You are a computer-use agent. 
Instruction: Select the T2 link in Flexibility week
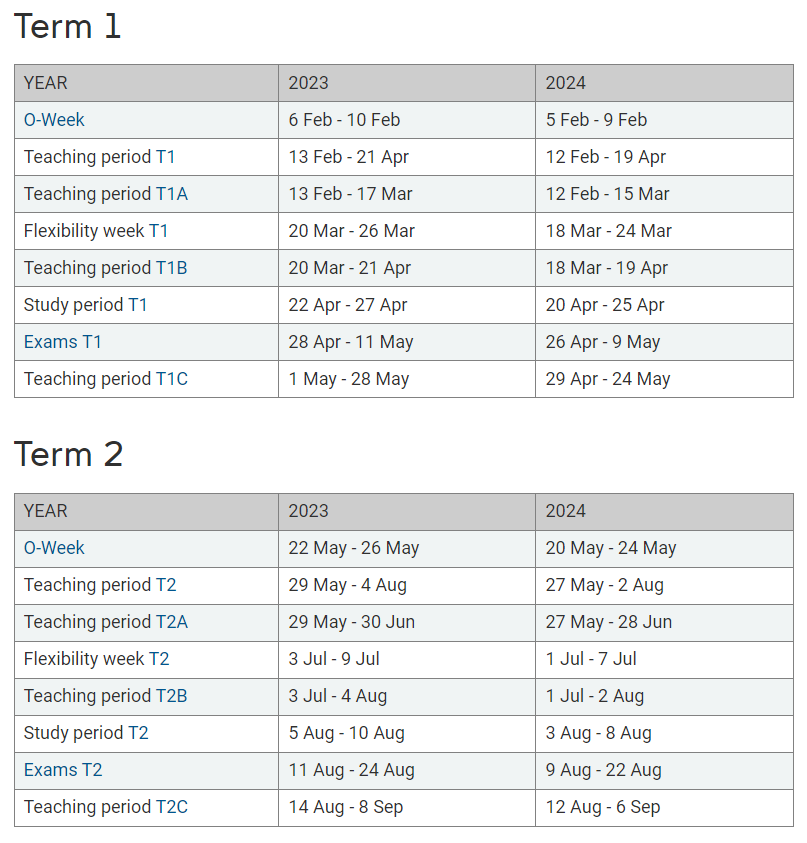click(x=159, y=659)
